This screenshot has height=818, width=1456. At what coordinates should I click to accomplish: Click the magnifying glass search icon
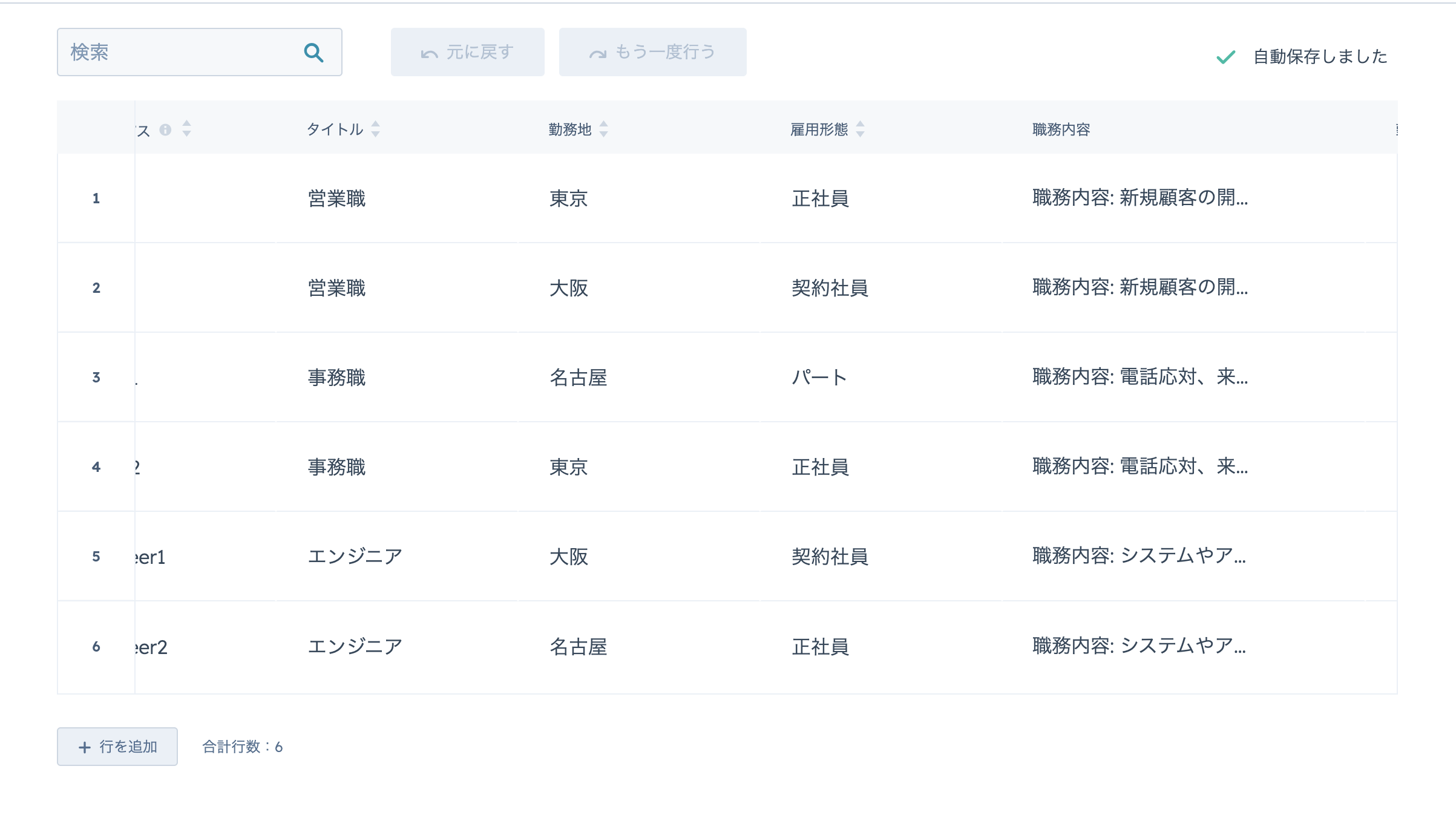coord(313,53)
